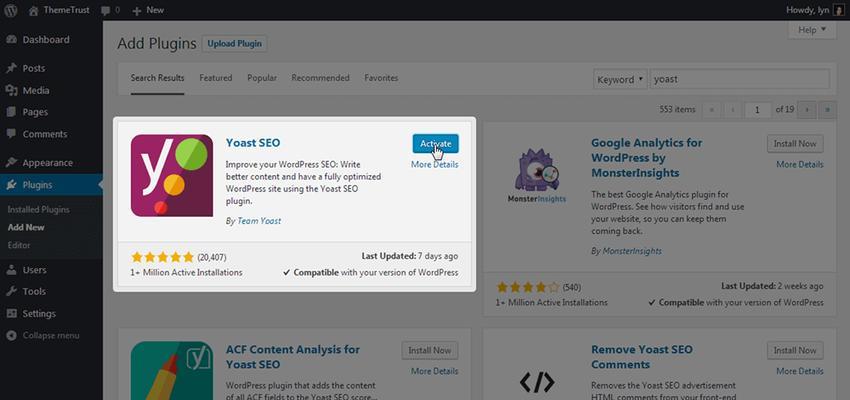The image size is (850, 400).
Task: Click the Yoast SEO plugin thumbnail
Action: [x=172, y=176]
